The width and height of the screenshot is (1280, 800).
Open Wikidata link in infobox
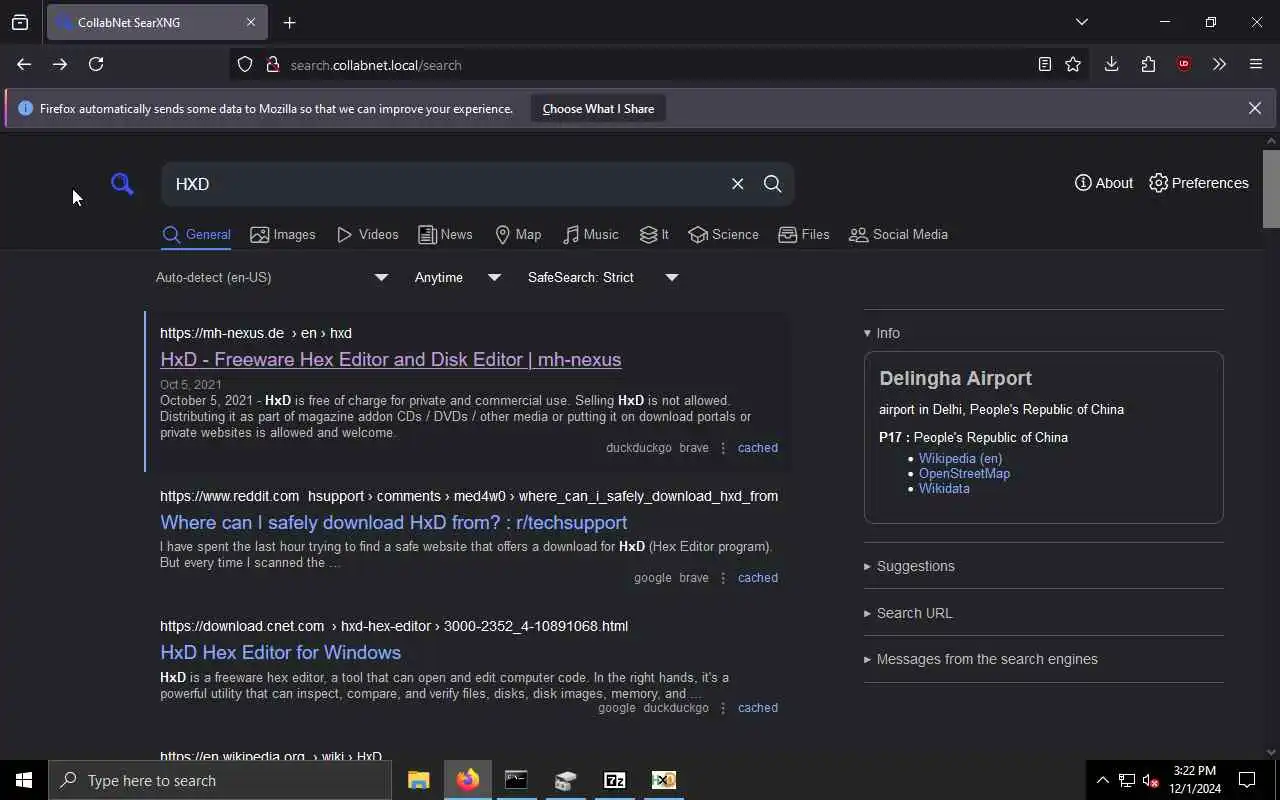pos(944,488)
